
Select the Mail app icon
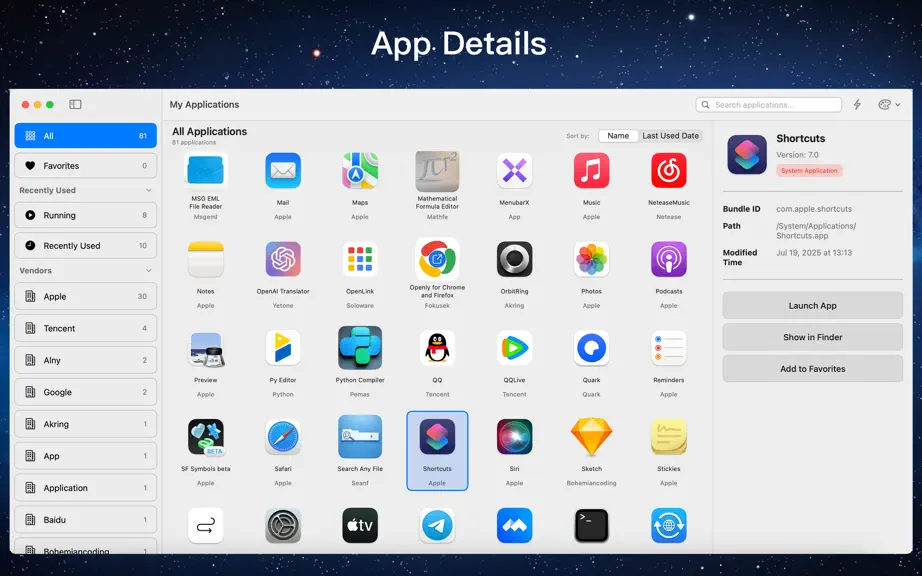tap(283, 170)
